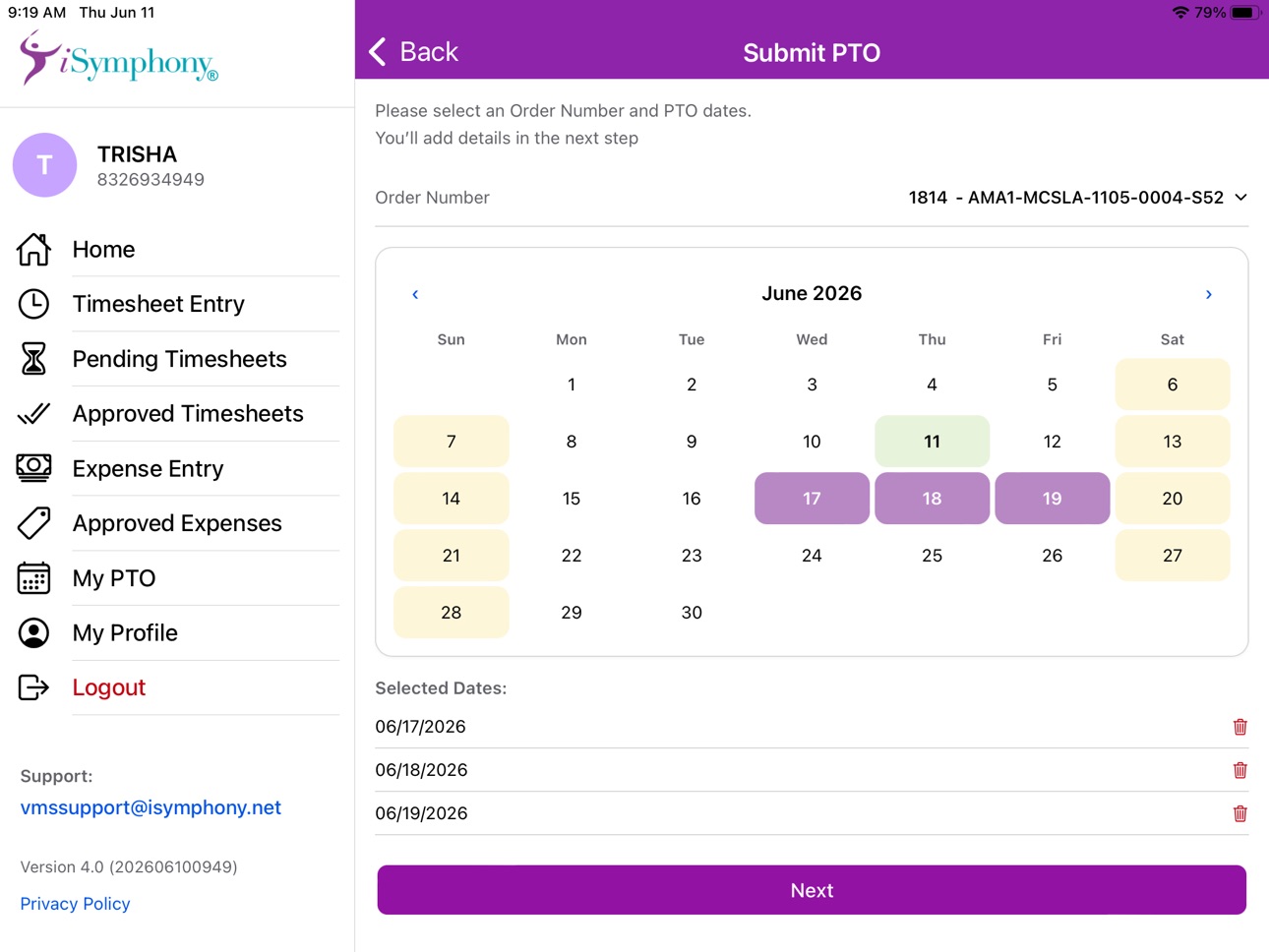This screenshot has width=1269, height=952.
Task: Click the phone number 8326934949
Action: click(x=151, y=180)
